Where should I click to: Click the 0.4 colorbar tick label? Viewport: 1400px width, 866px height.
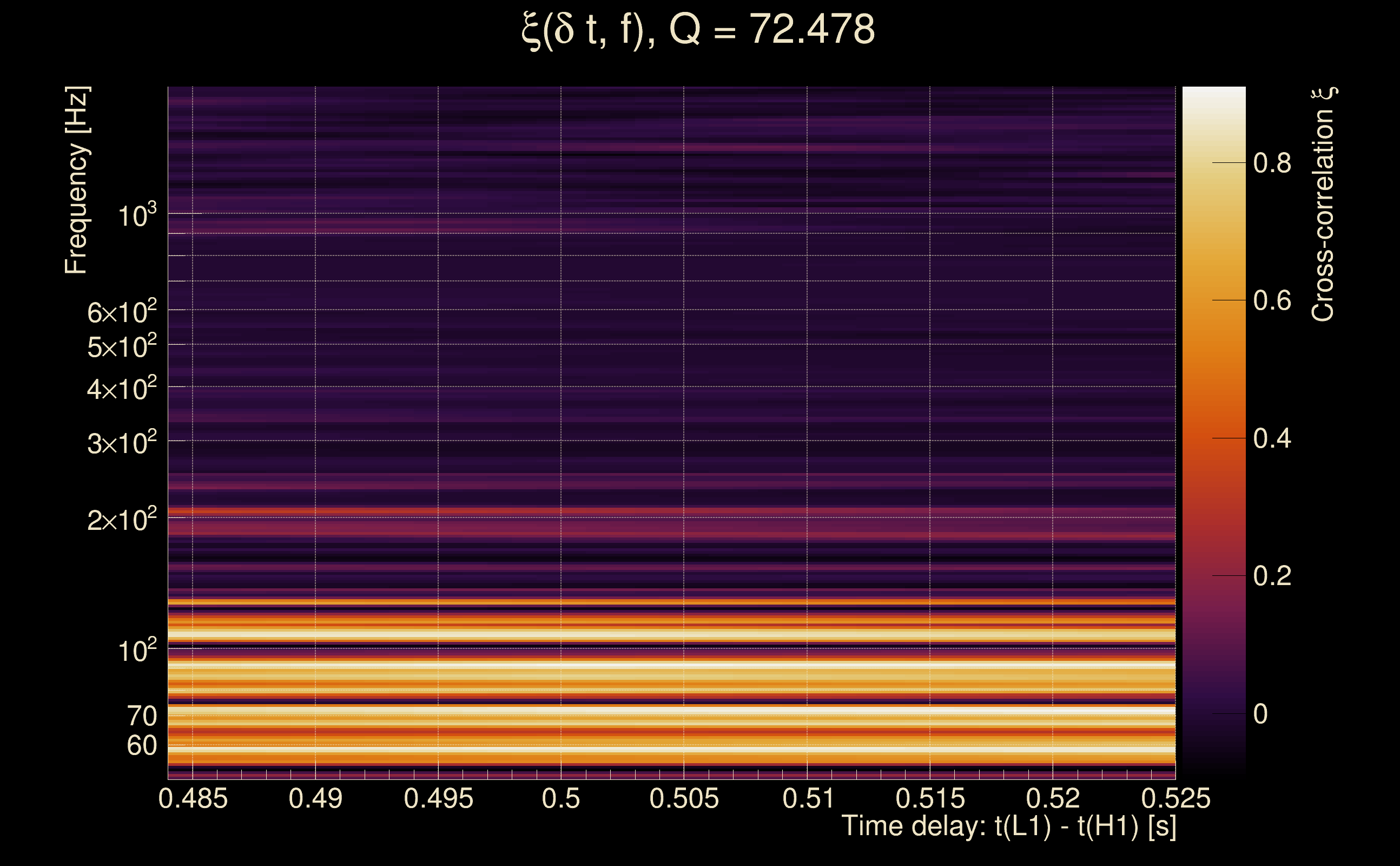1272,439
